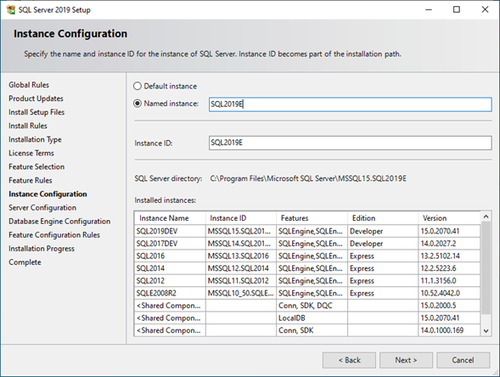Minimize the SQL Server 2019 Setup window
The height and width of the screenshot is (377, 500).
coord(428,10)
